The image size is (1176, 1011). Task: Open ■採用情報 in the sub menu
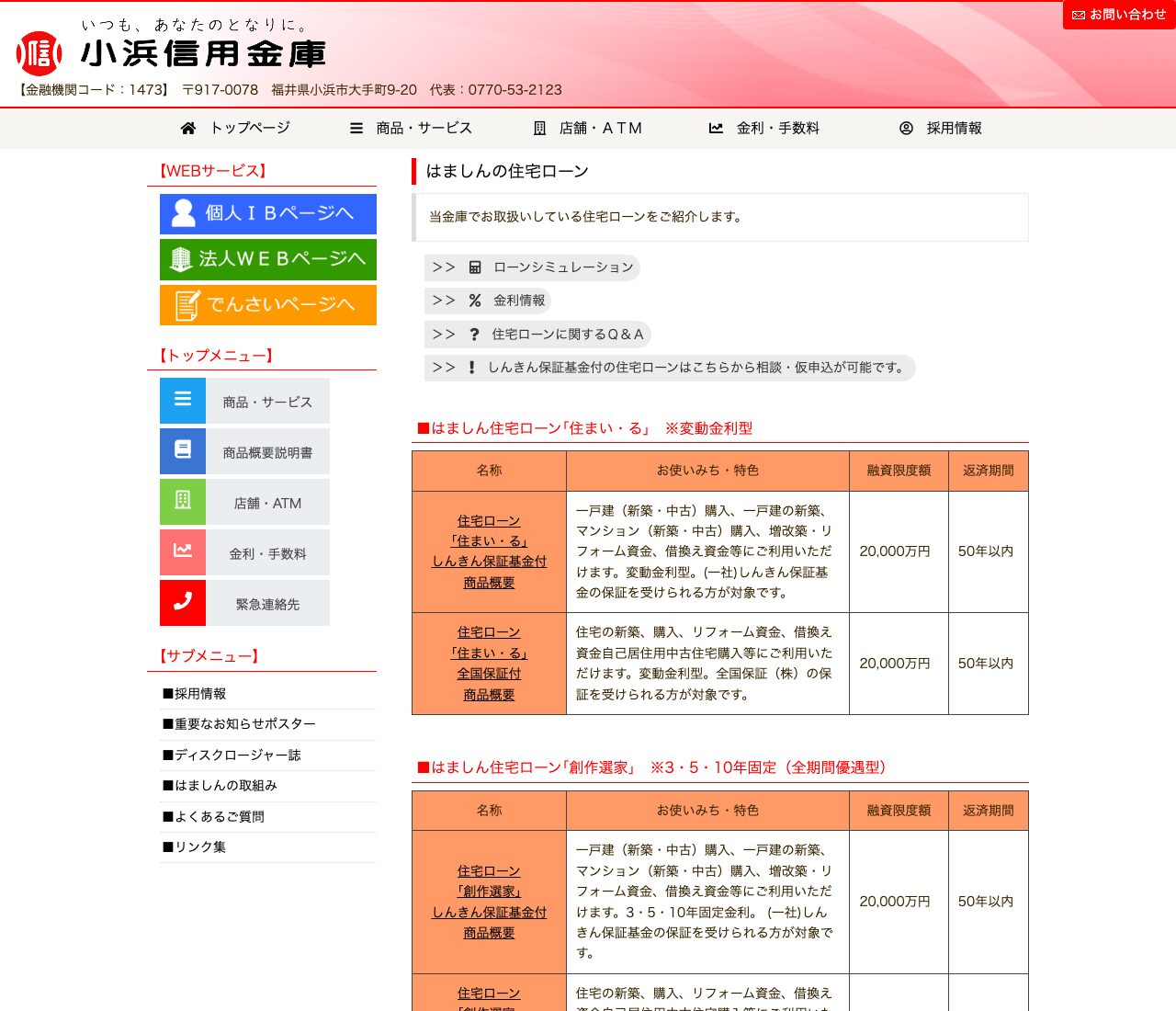(x=194, y=694)
